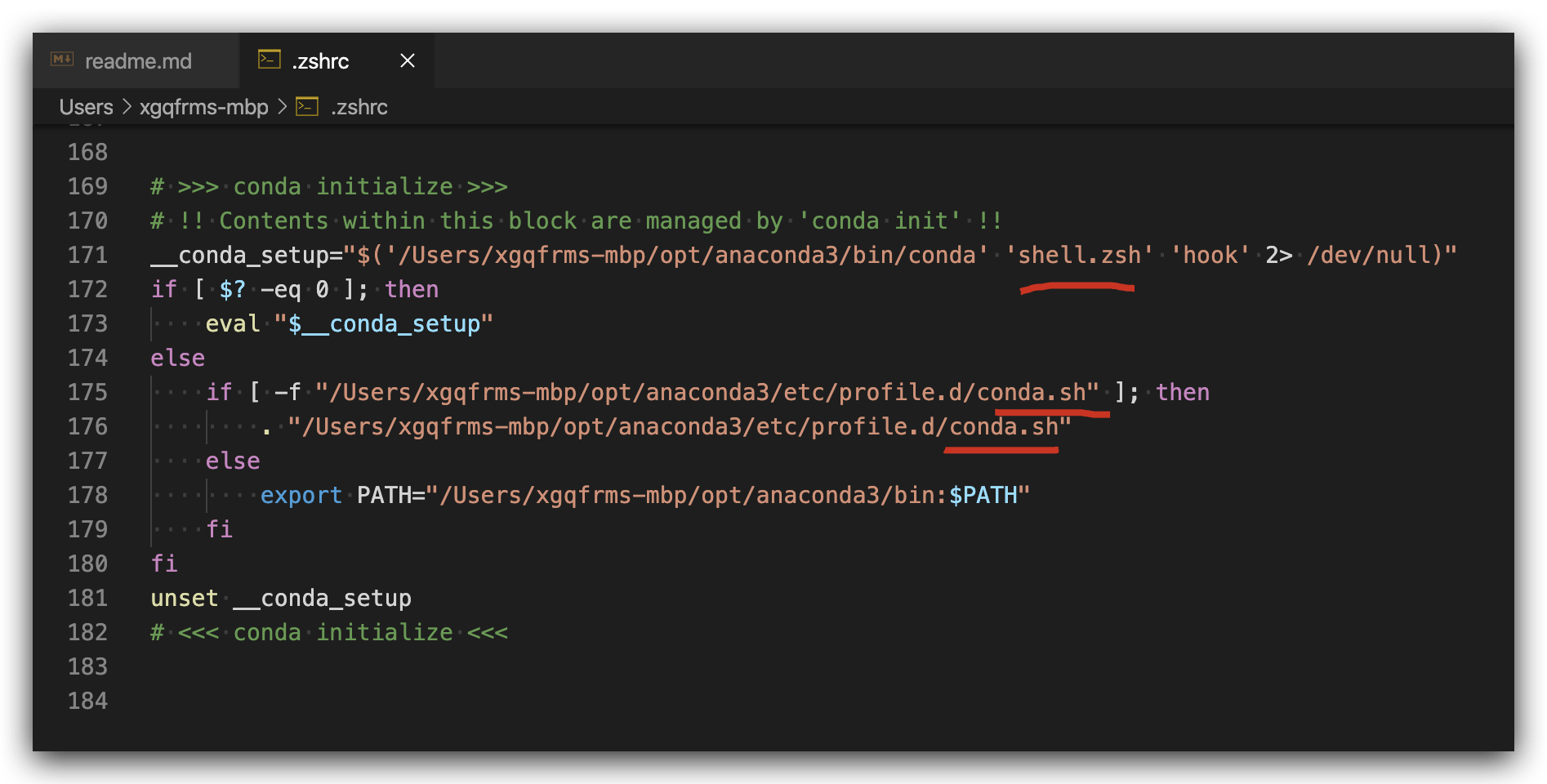This screenshot has width=1547, height=784.
Task: Click the '# <<< conda initialize <<<' comment
Action: 329,632
